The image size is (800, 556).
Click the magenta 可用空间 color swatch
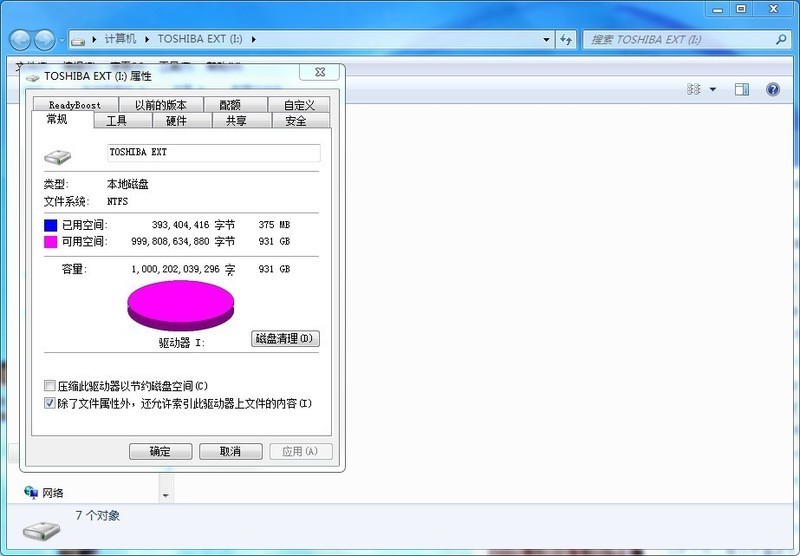pos(51,242)
